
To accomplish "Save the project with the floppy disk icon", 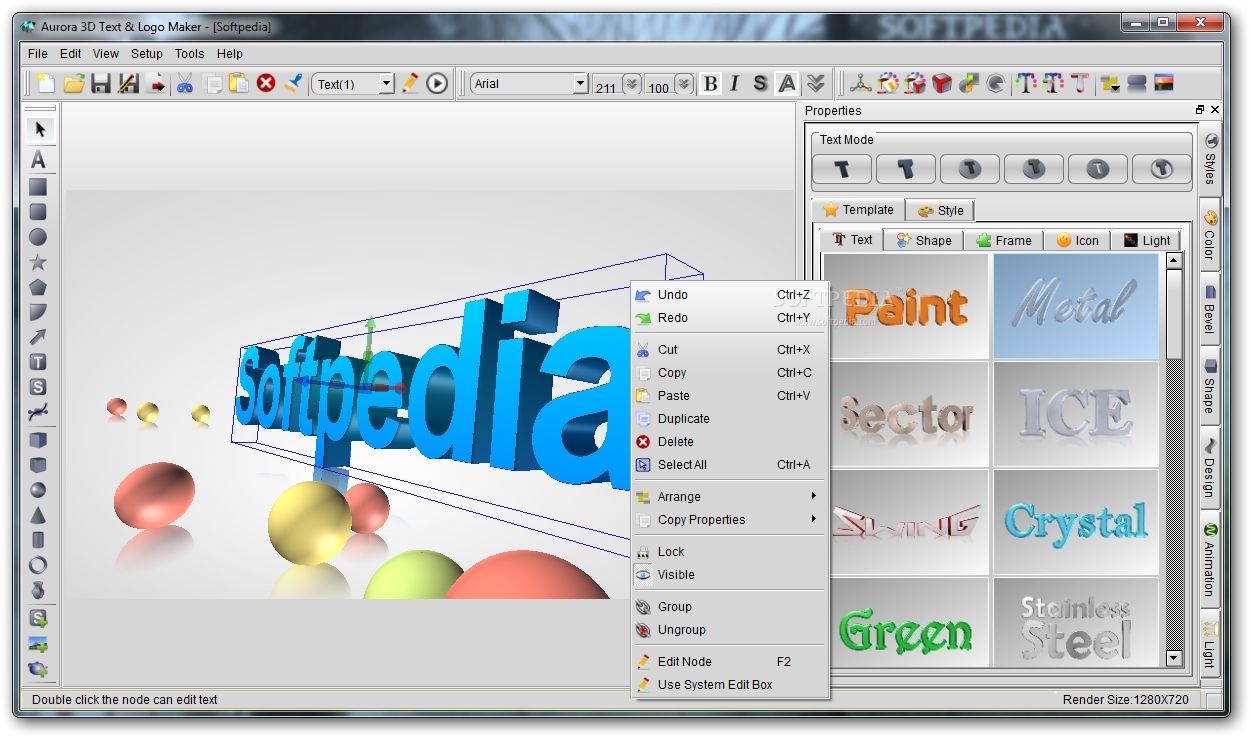I will pyautogui.click(x=100, y=83).
